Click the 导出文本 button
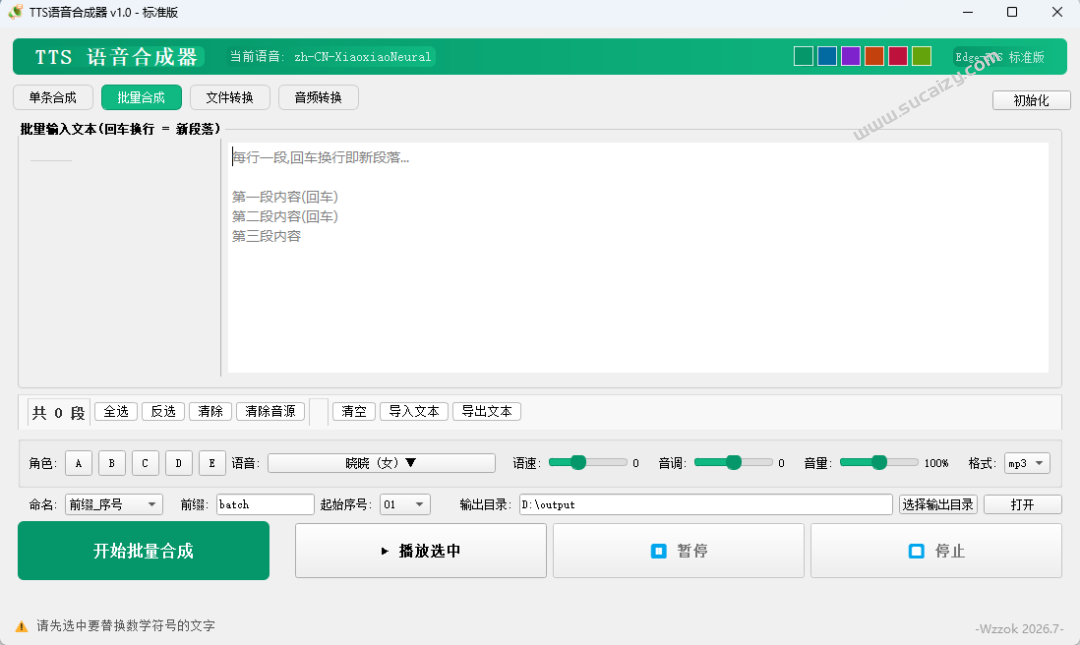This screenshot has width=1080, height=645. pos(487,411)
